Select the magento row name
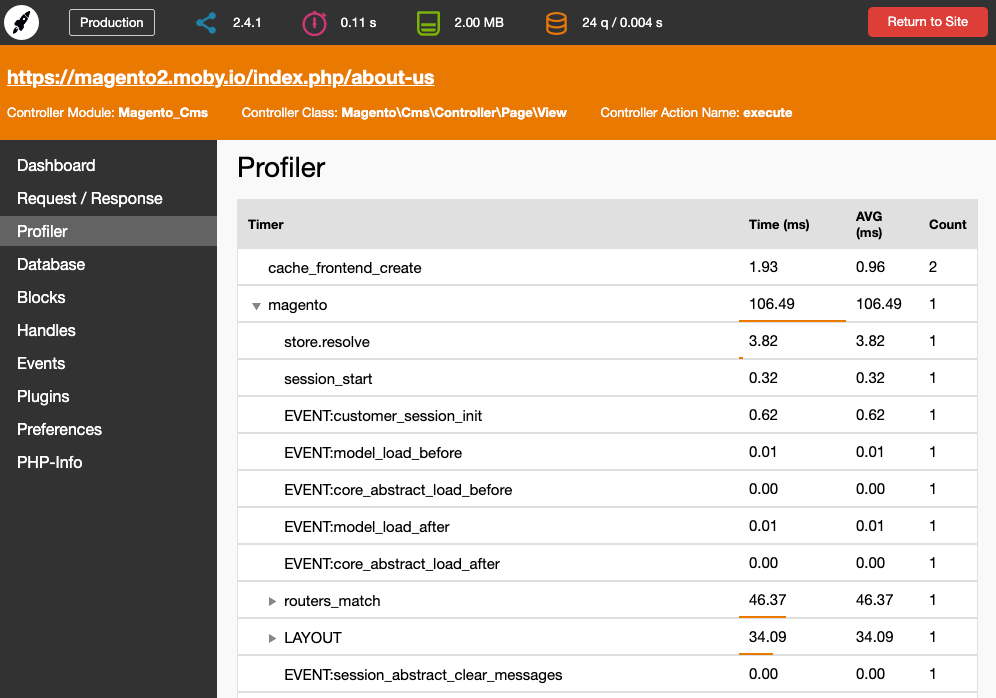The height and width of the screenshot is (698, 996). 297,305
